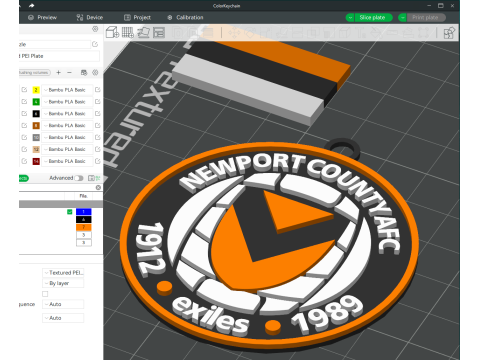
Task: Open filament 12 Bambu PLA Basic dropdown
Action: point(67,149)
